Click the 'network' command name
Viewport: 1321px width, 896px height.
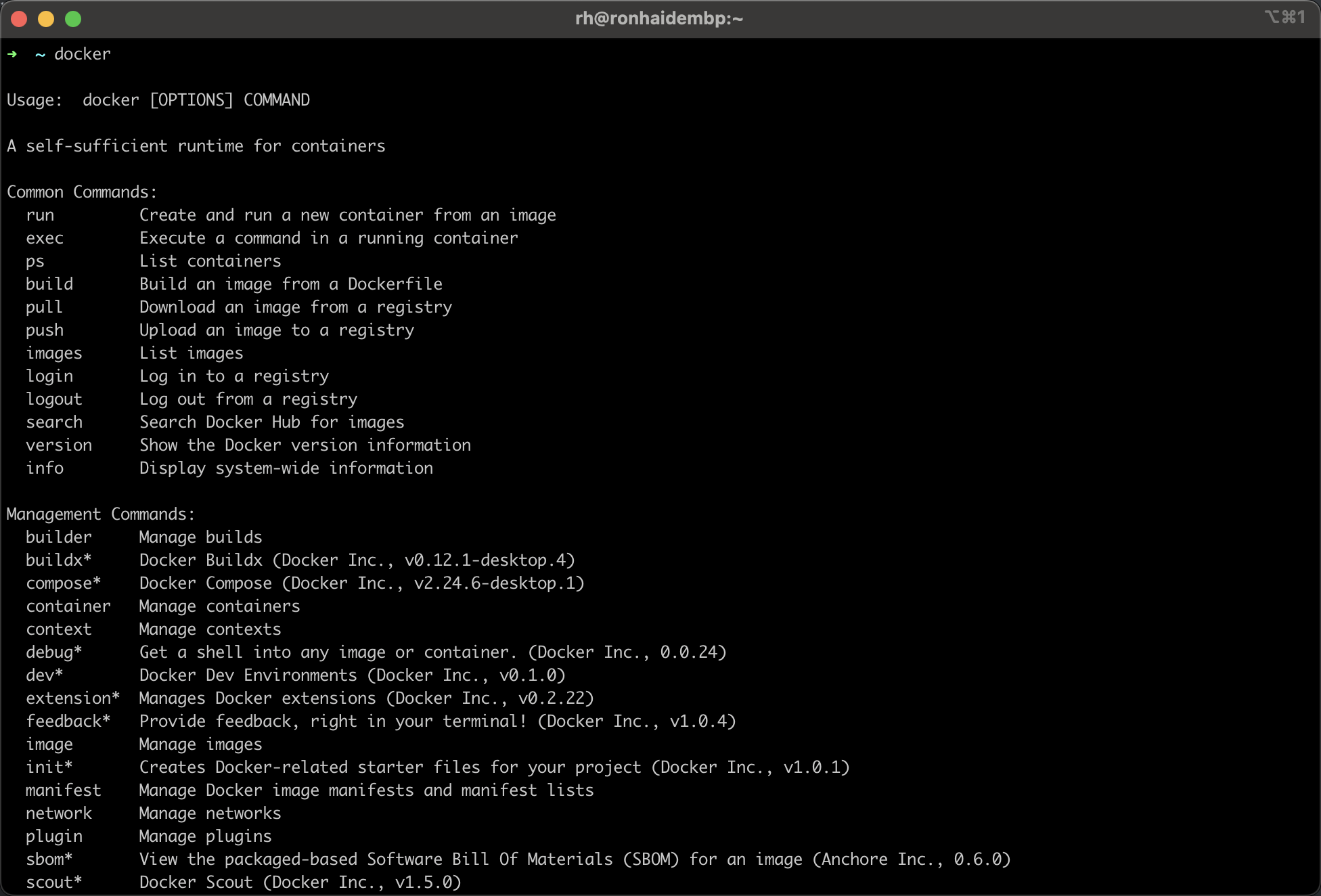tap(59, 813)
